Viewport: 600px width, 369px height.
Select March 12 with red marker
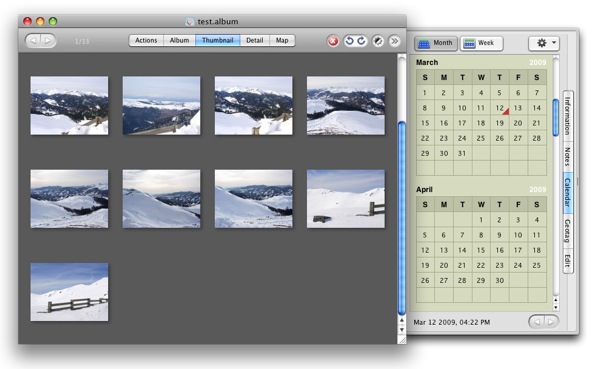click(500, 108)
